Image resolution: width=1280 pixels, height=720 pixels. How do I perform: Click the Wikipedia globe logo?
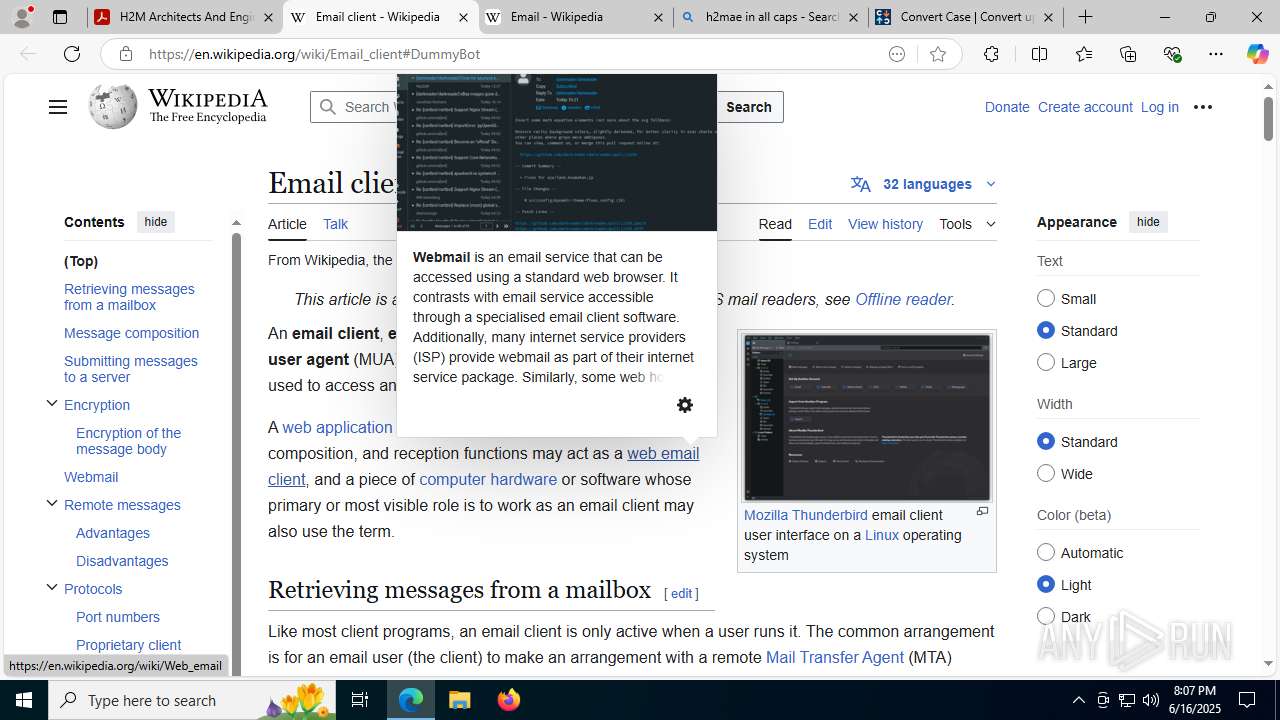point(112,106)
